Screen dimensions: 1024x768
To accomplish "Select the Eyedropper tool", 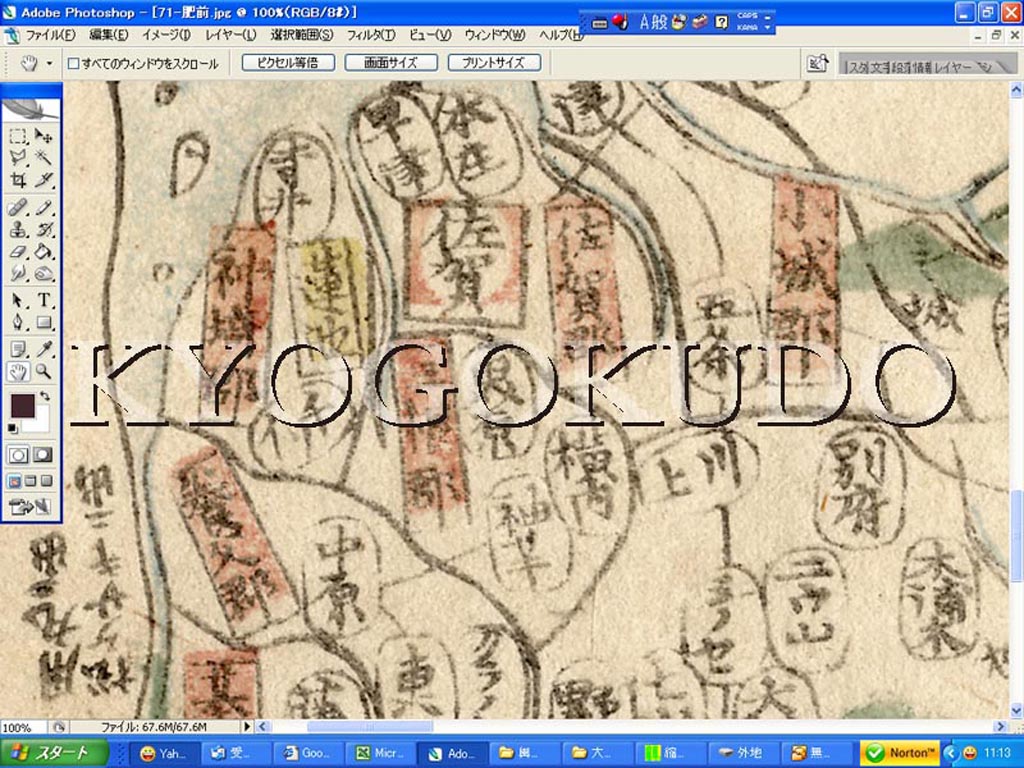I will pos(43,350).
